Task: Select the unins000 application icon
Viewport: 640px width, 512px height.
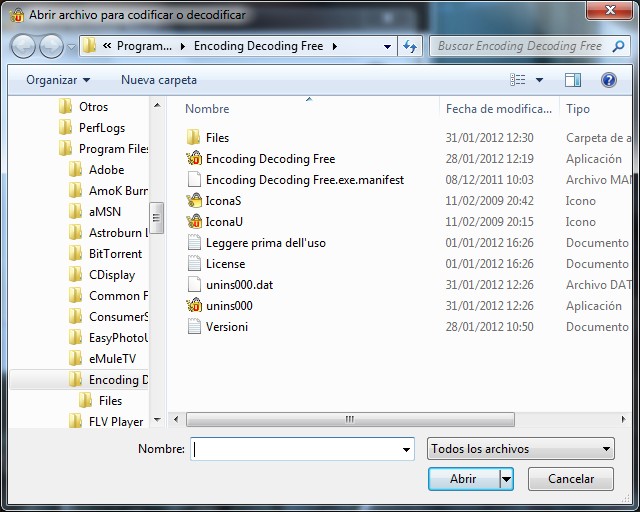Action: click(194, 305)
